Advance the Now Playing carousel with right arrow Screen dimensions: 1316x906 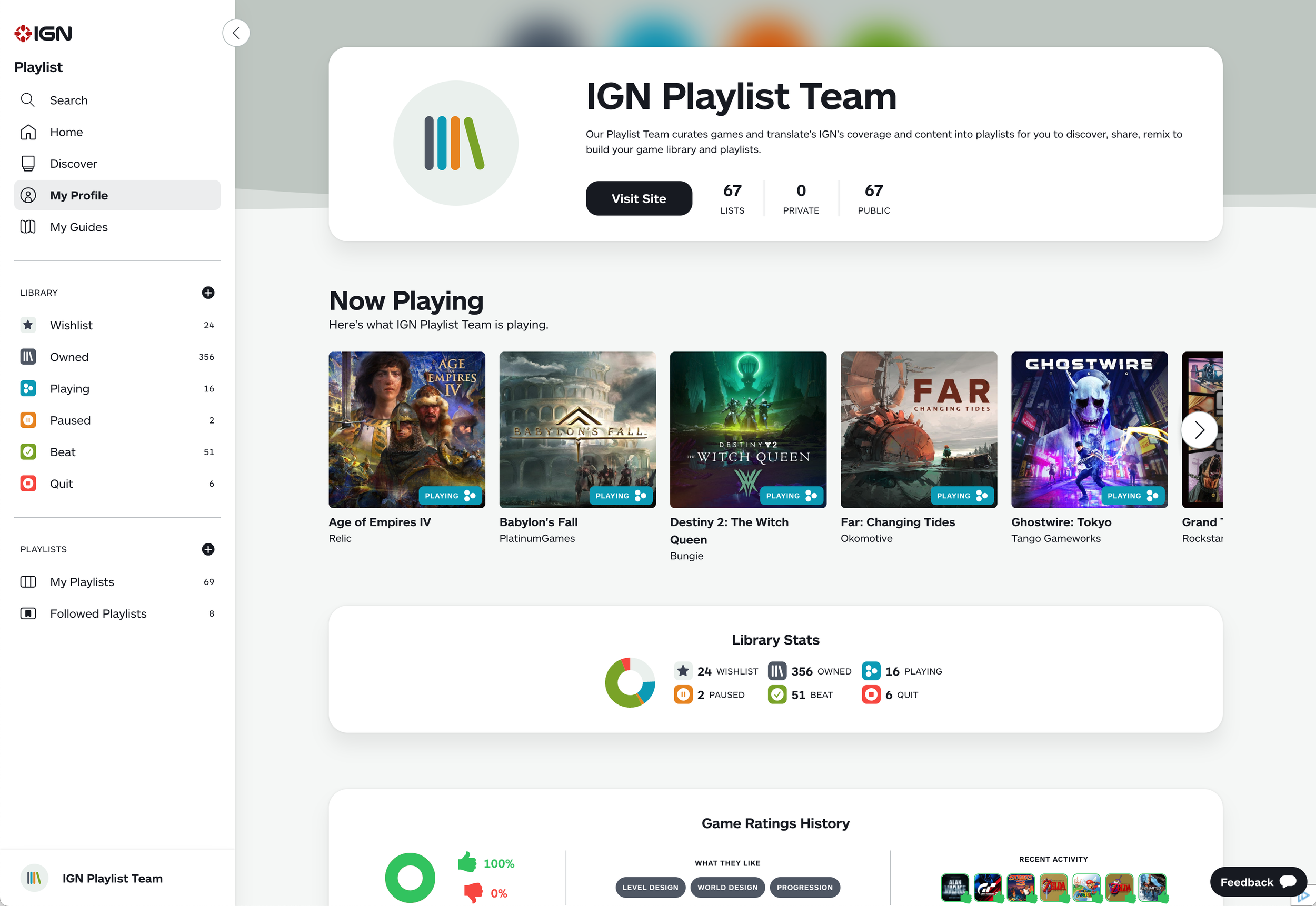pyautogui.click(x=1199, y=430)
